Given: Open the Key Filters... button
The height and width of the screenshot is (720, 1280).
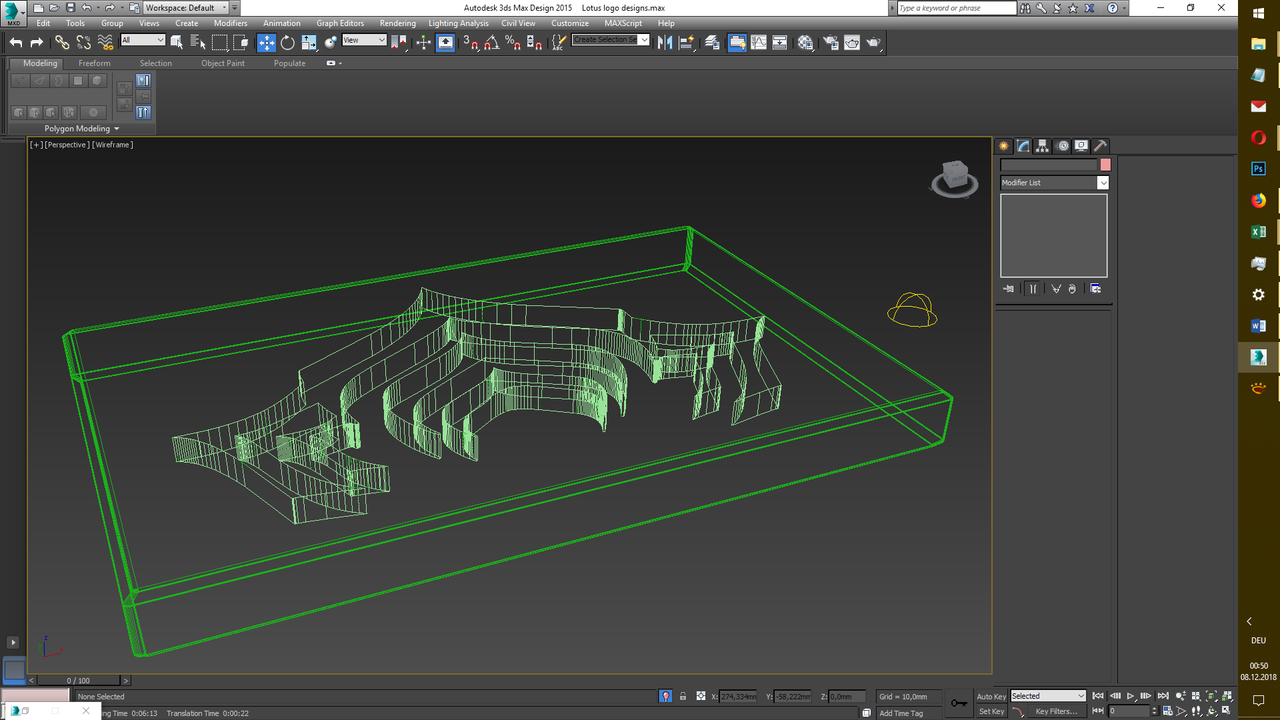Looking at the screenshot, I should coord(1056,711).
